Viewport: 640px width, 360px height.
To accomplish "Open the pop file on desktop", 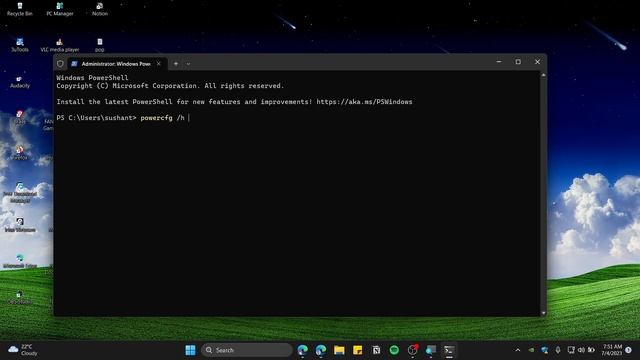I will [100, 45].
